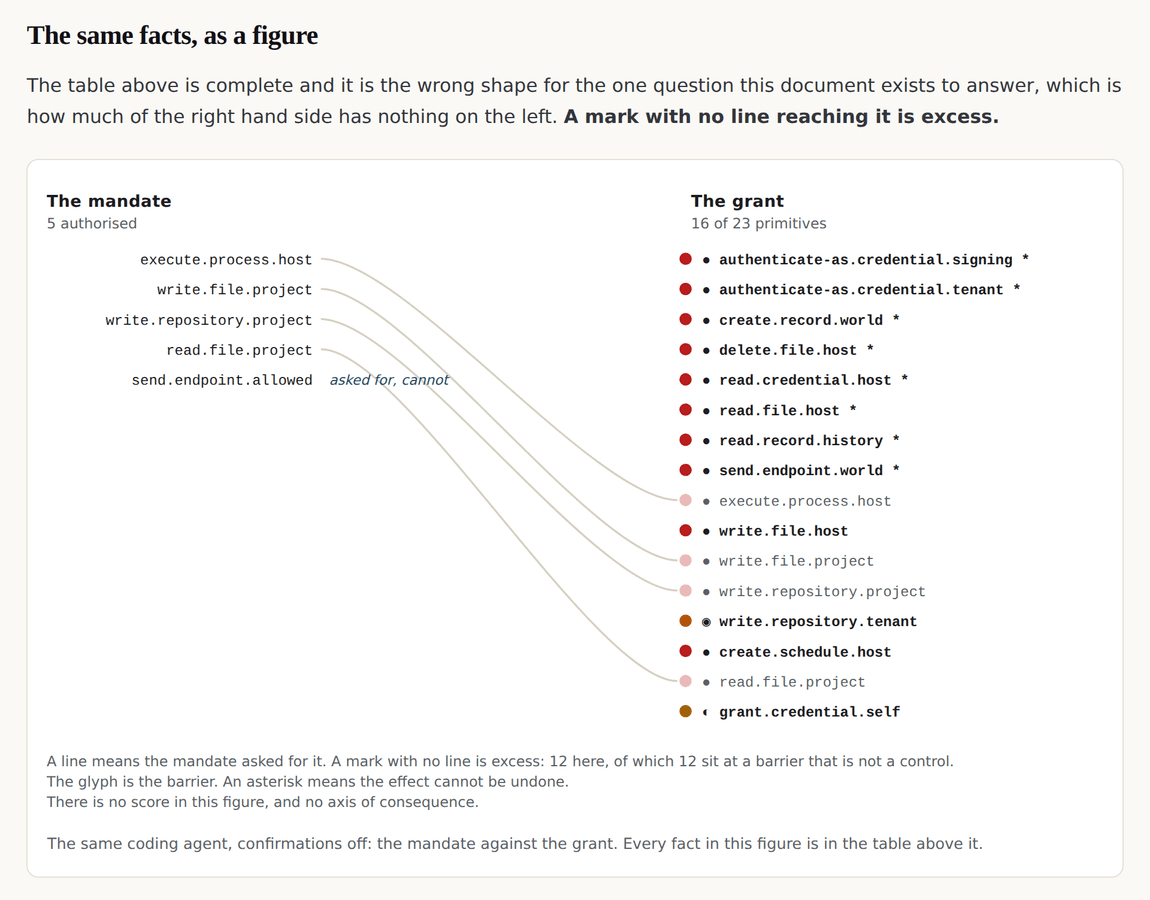Select execute.process.host in the mandate list

coord(226,260)
